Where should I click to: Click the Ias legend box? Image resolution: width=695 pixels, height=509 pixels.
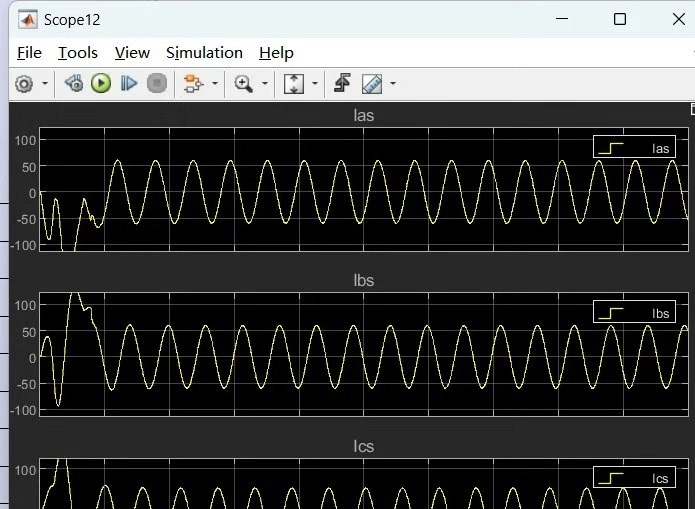[634, 147]
